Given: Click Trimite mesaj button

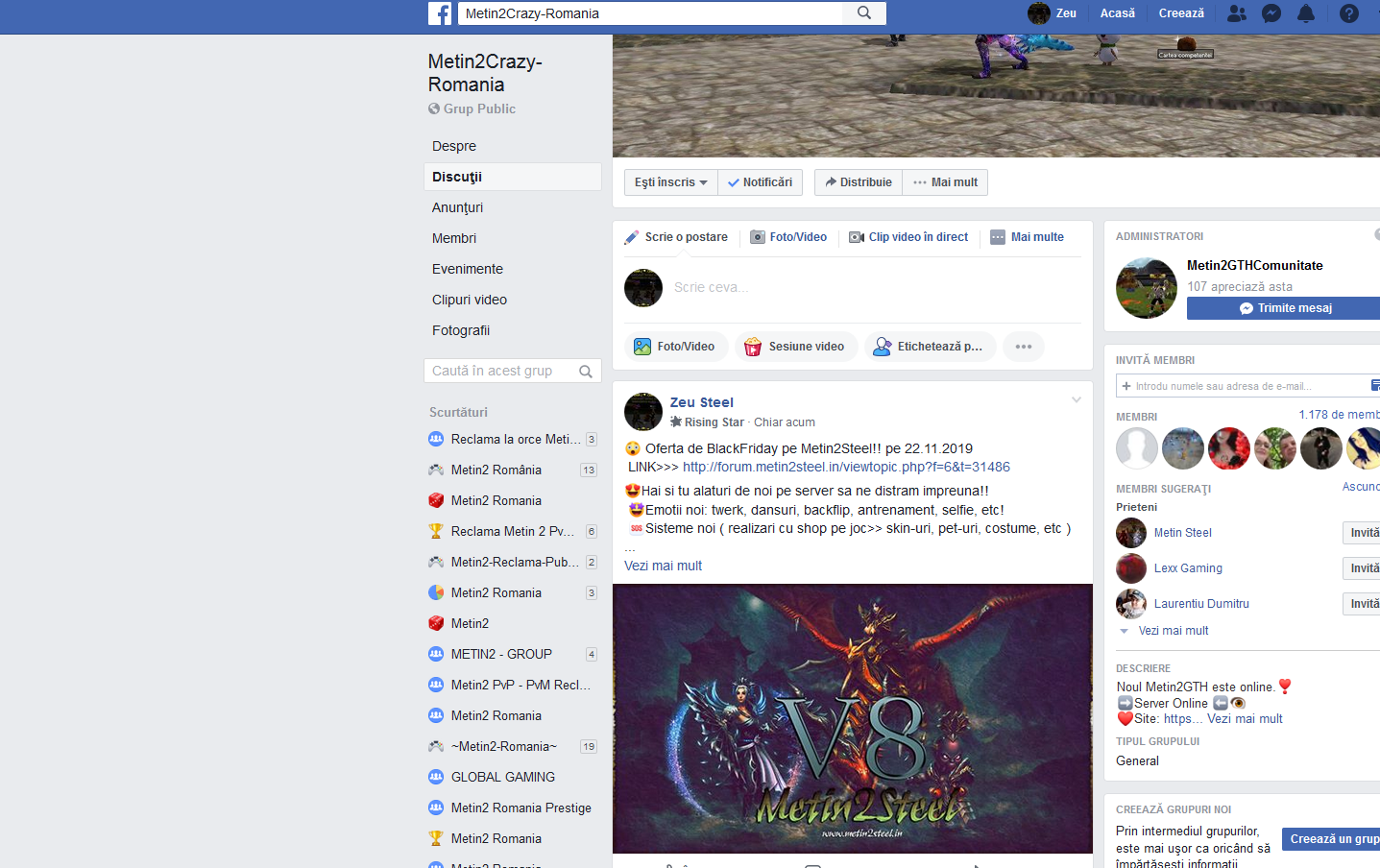Looking at the screenshot, I should point(1284,308).
